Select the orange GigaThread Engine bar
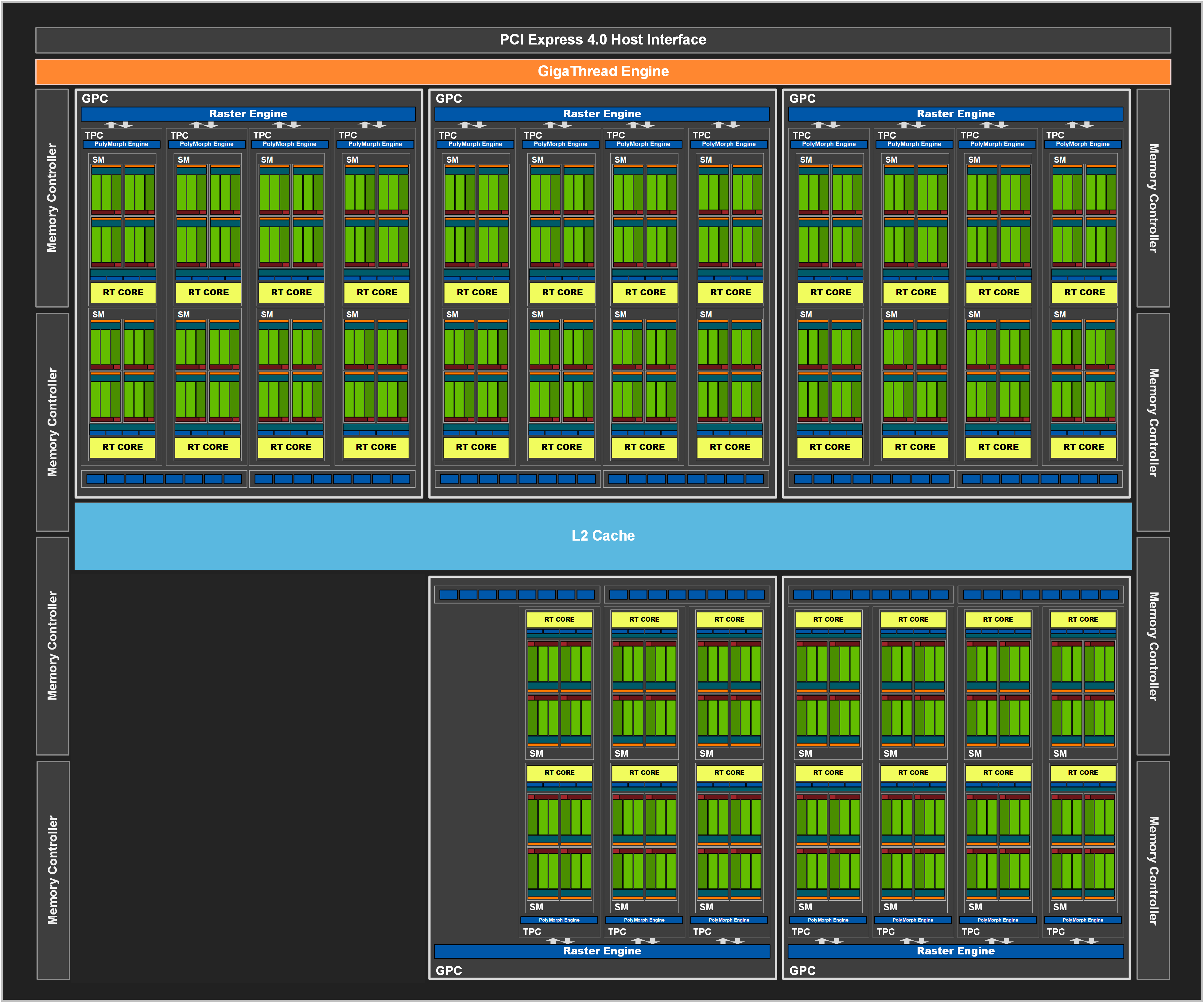Screen dimensions: 1204x1002 pyautogui.click(x=603, y=72)
